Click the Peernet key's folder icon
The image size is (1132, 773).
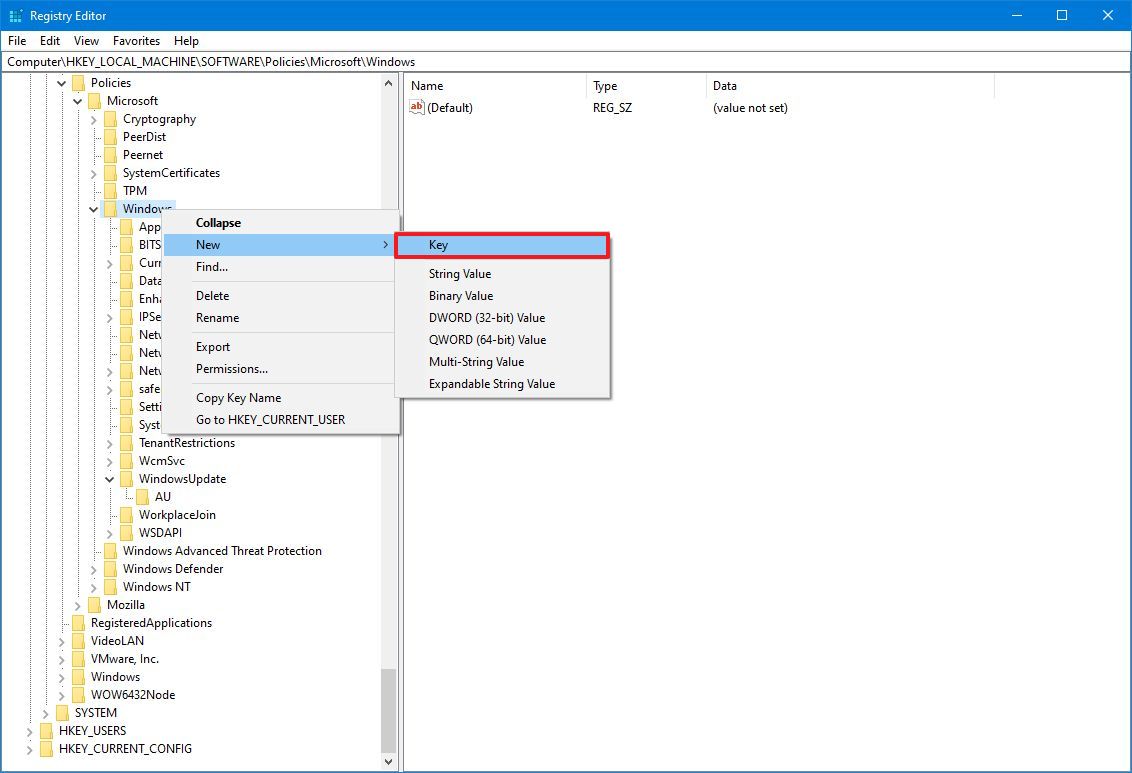[110, 154]
